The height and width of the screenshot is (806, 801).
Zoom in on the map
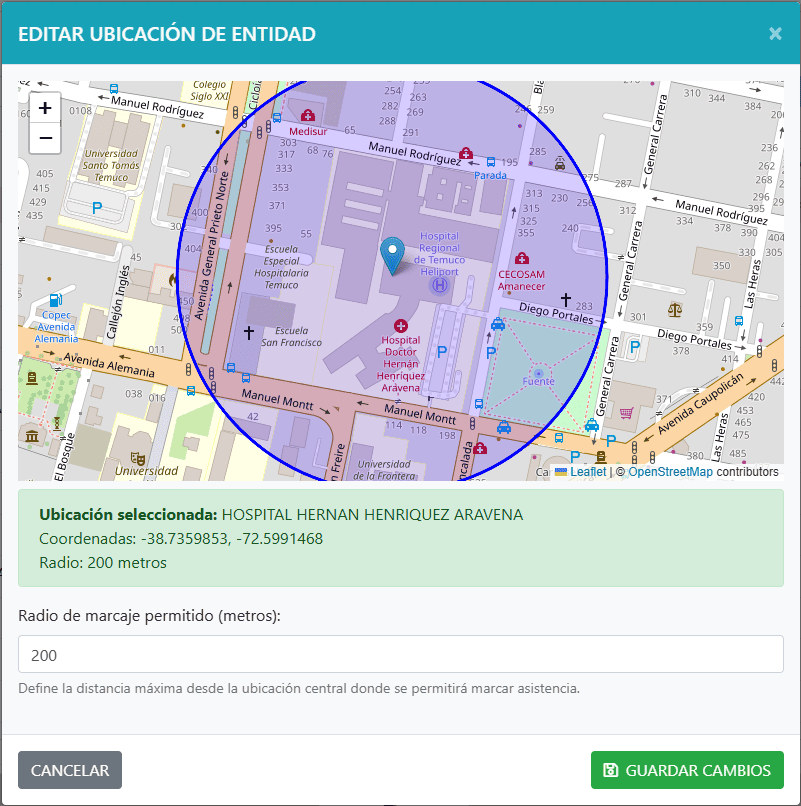[x=45, y=108]
